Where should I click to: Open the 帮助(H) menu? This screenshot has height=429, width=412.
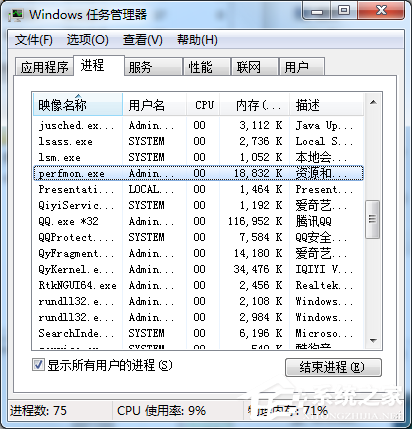click(x=197, y=40)
